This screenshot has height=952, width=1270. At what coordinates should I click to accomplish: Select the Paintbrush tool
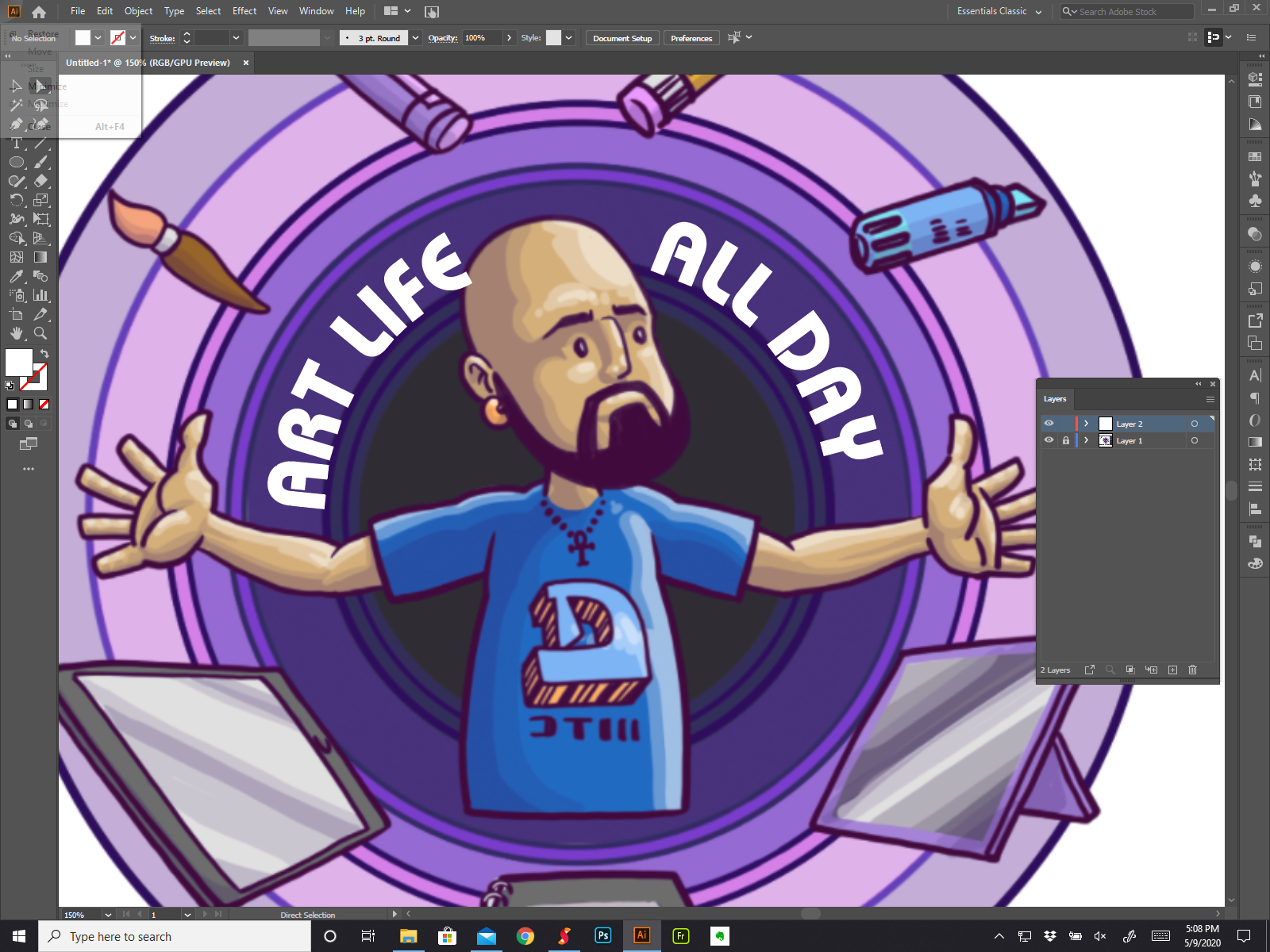[x=41, y=162]
